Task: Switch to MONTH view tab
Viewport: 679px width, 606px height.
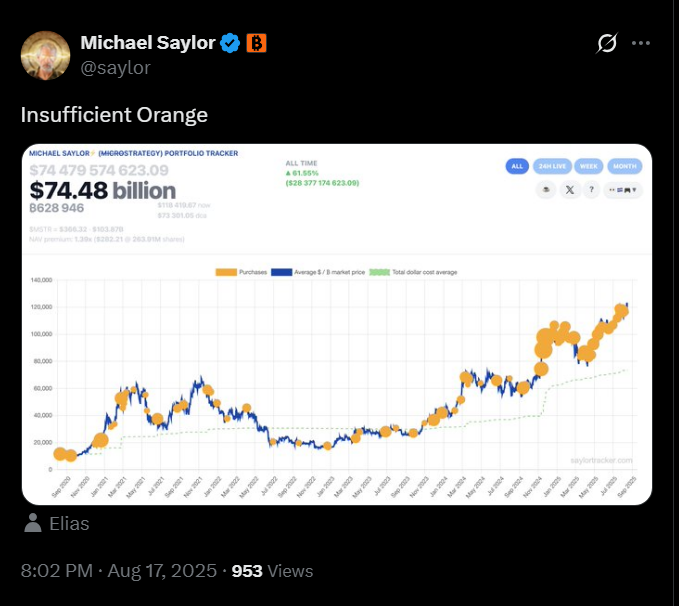Action: click(x=624, y=166)
